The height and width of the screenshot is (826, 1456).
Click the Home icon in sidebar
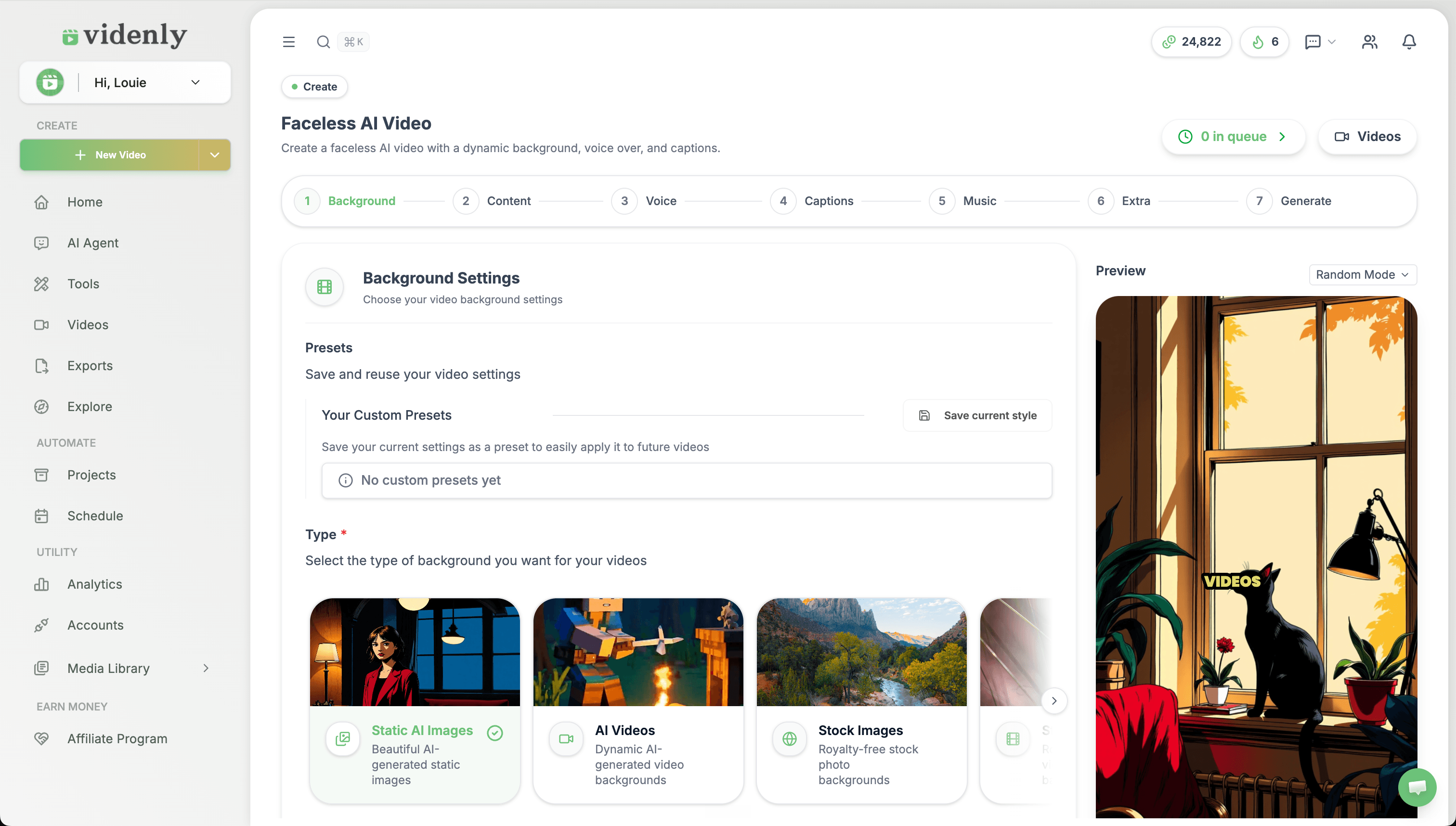pyautogui.click(x=41, y=202)
